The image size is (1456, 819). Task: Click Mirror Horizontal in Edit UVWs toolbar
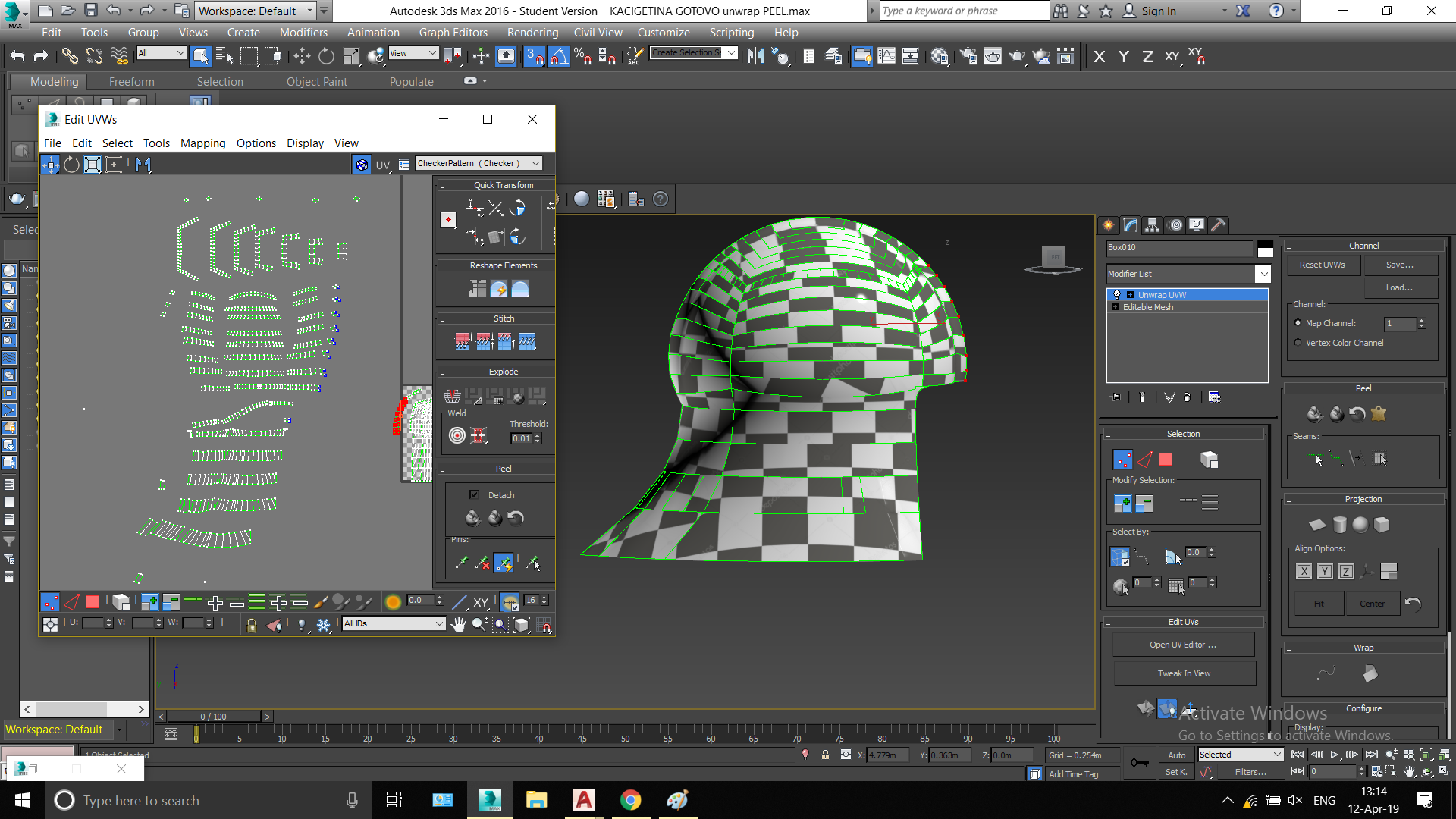point(143,165)
